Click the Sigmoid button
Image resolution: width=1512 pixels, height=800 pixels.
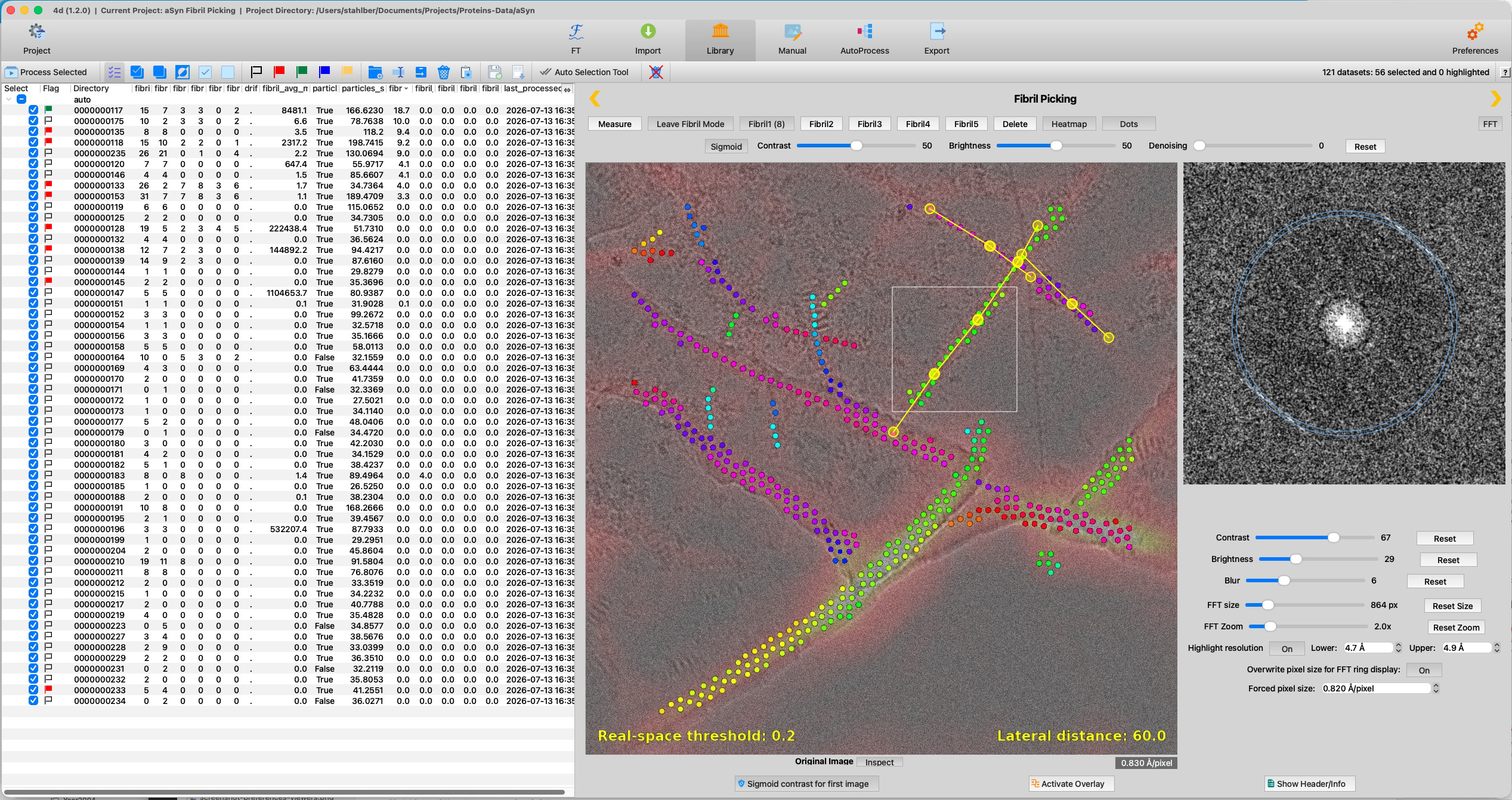coord(726,147)
